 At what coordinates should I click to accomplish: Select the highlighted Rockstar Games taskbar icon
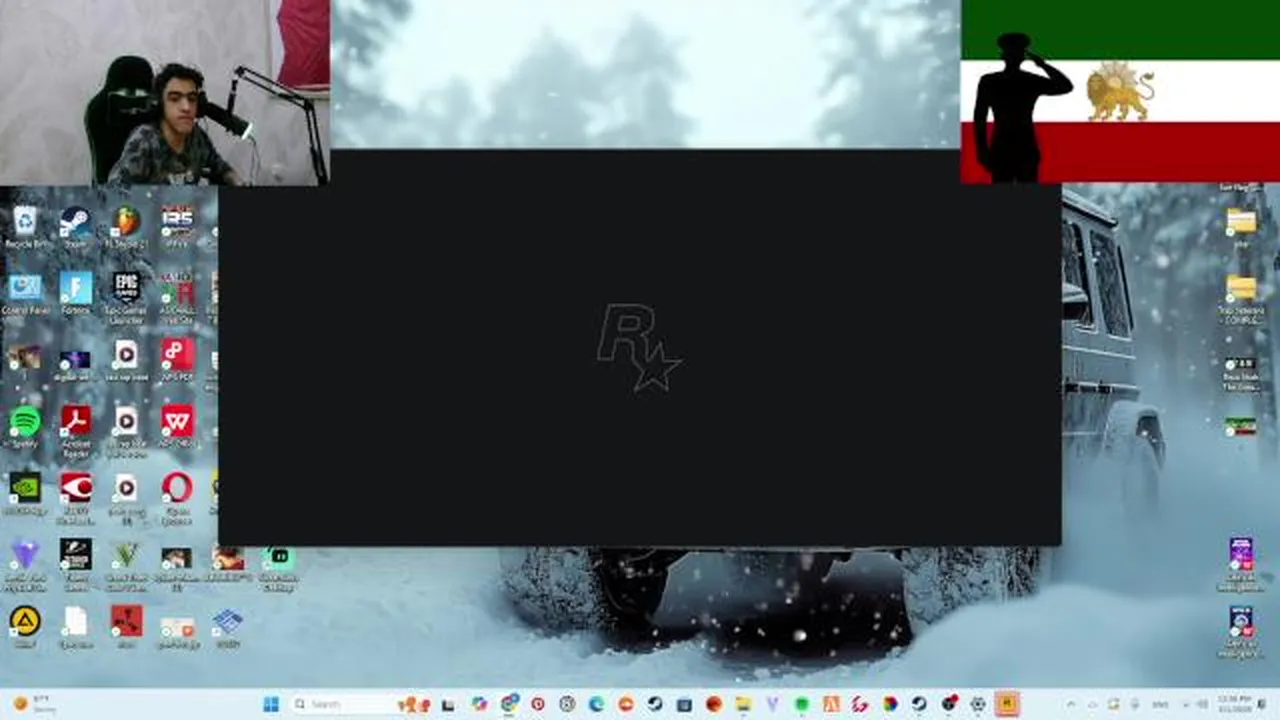[1007, 704]
